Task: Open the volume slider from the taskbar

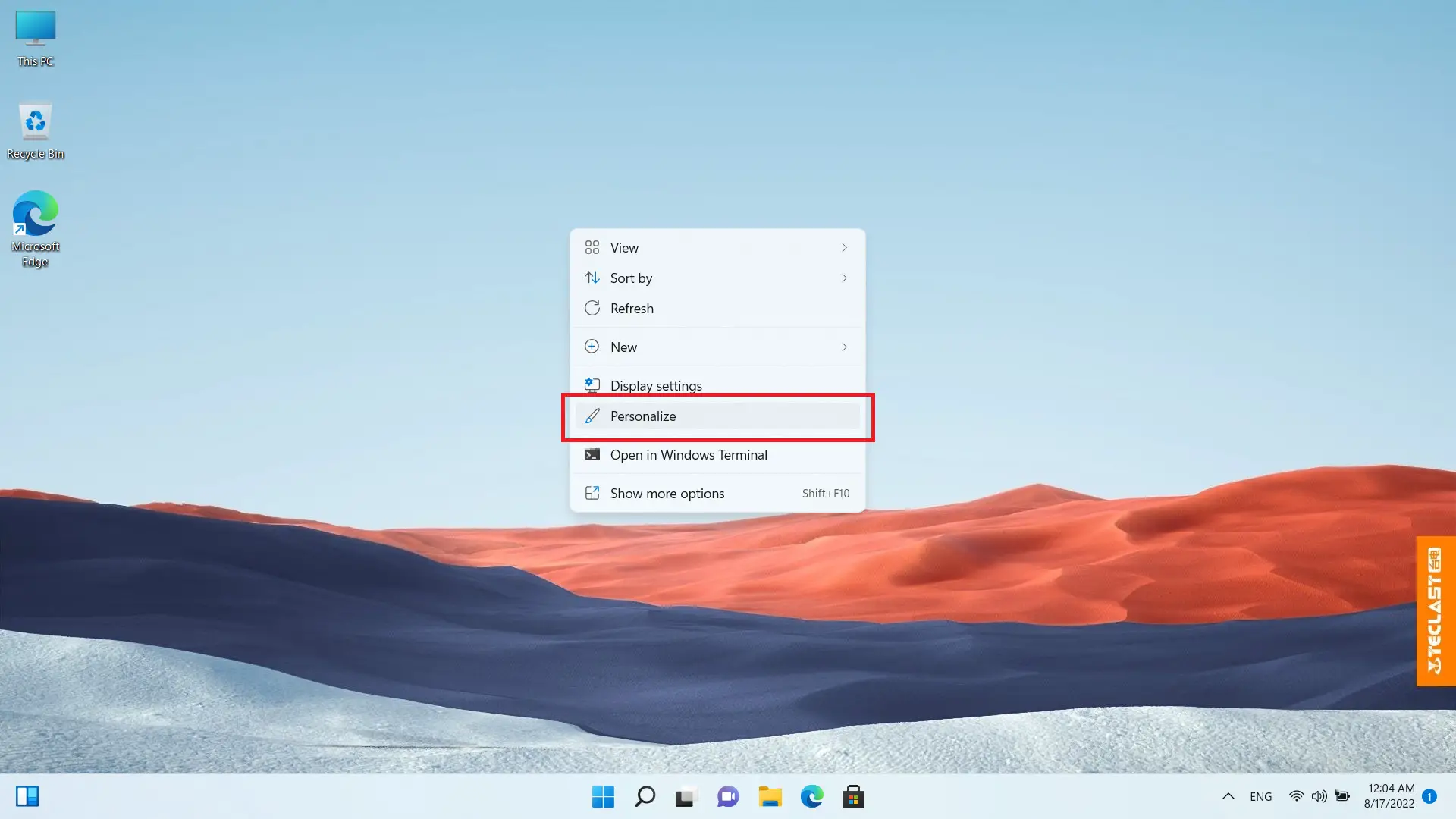Action: (1319, 796)
